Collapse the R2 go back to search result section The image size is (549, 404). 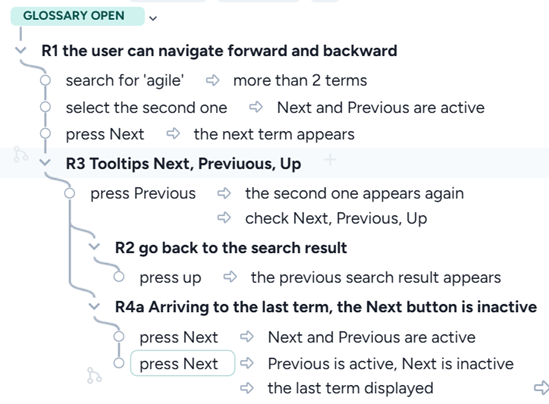tap(94, 247)
